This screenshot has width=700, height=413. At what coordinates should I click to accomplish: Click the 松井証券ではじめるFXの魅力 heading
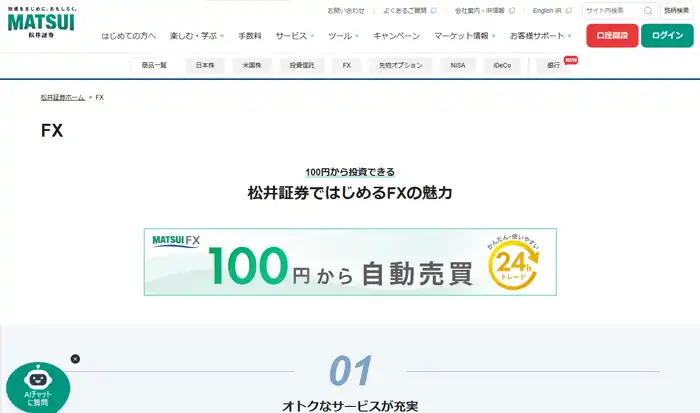pos(350,193)
